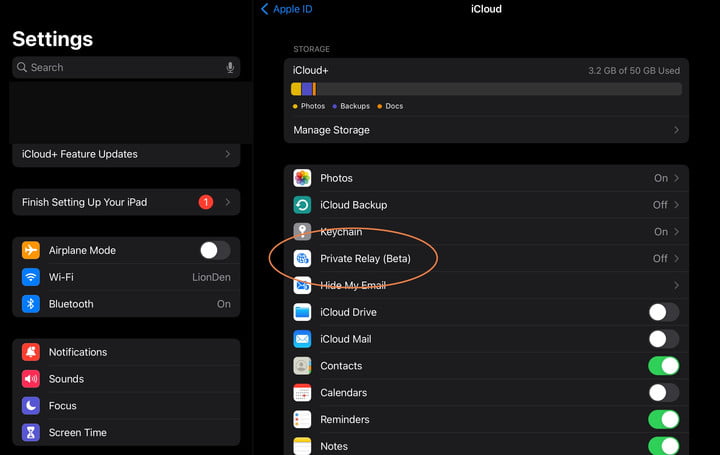Open iCloud+ Feature Updates chevron
This screenshot has width=720, height=455.
click(228, 154)
